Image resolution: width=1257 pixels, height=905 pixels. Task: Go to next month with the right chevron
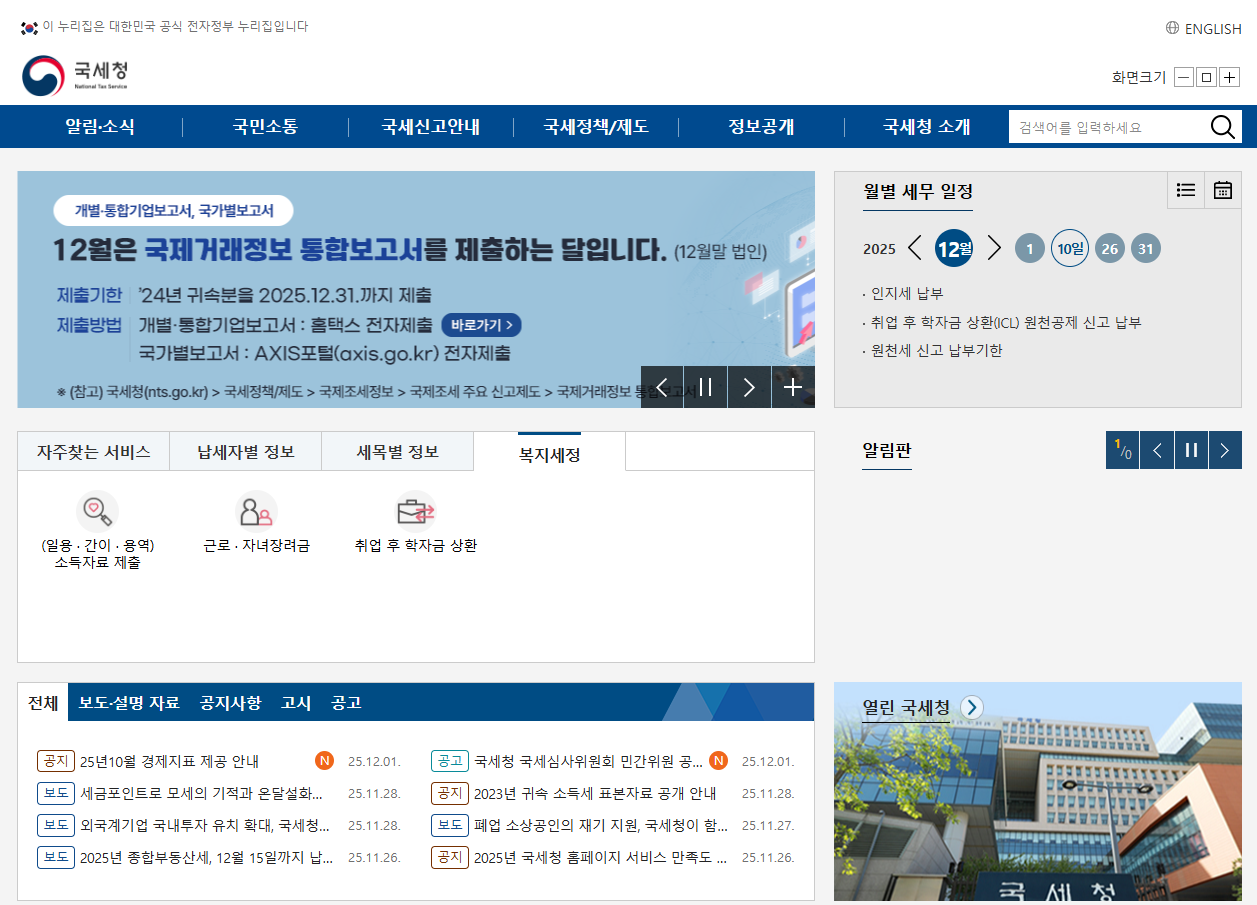coord(994,248)
